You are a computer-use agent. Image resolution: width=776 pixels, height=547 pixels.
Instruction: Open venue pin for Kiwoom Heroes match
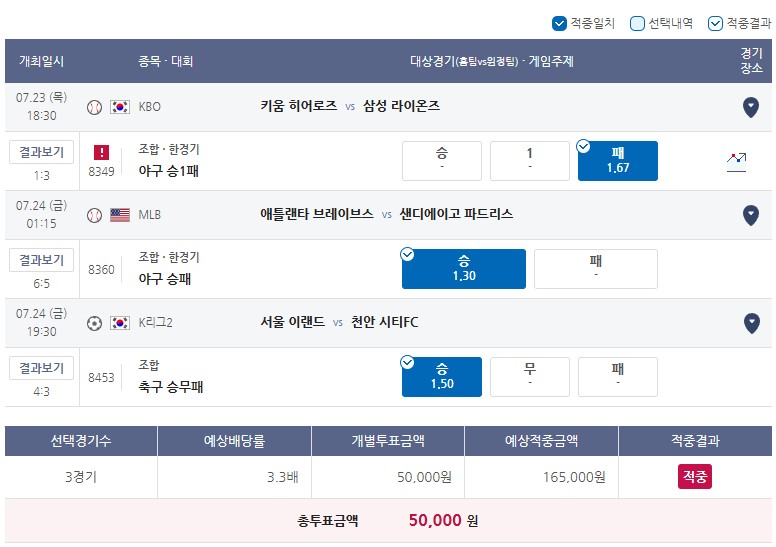pyautogui.click(x=751, y=107)
